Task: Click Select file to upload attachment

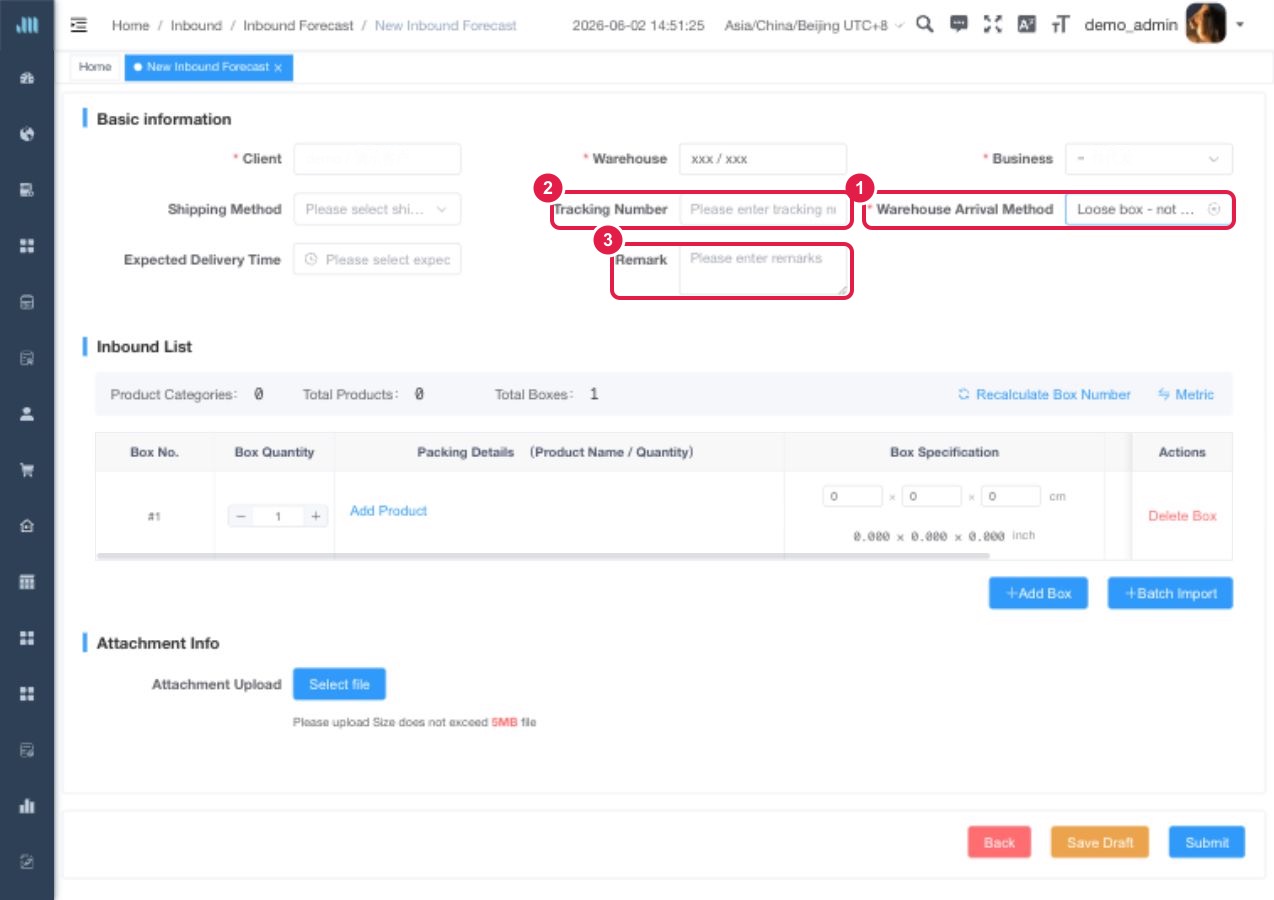Action: [x=339, y=685]
